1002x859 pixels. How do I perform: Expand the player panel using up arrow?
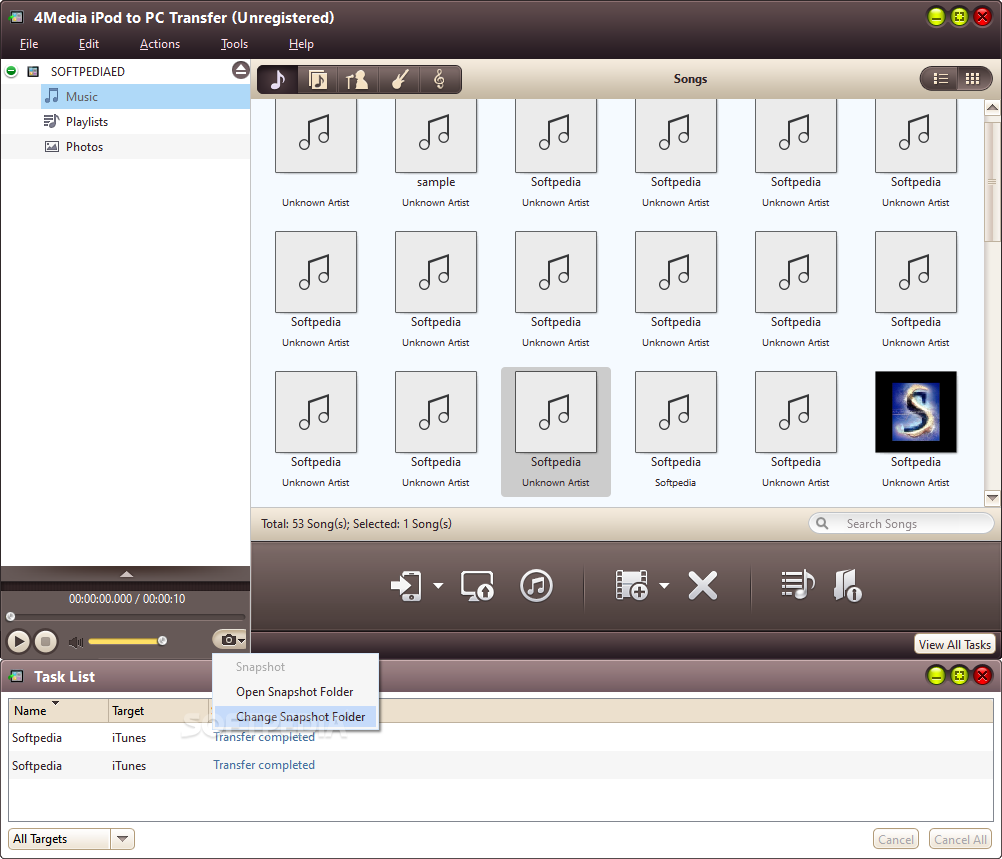127,574
